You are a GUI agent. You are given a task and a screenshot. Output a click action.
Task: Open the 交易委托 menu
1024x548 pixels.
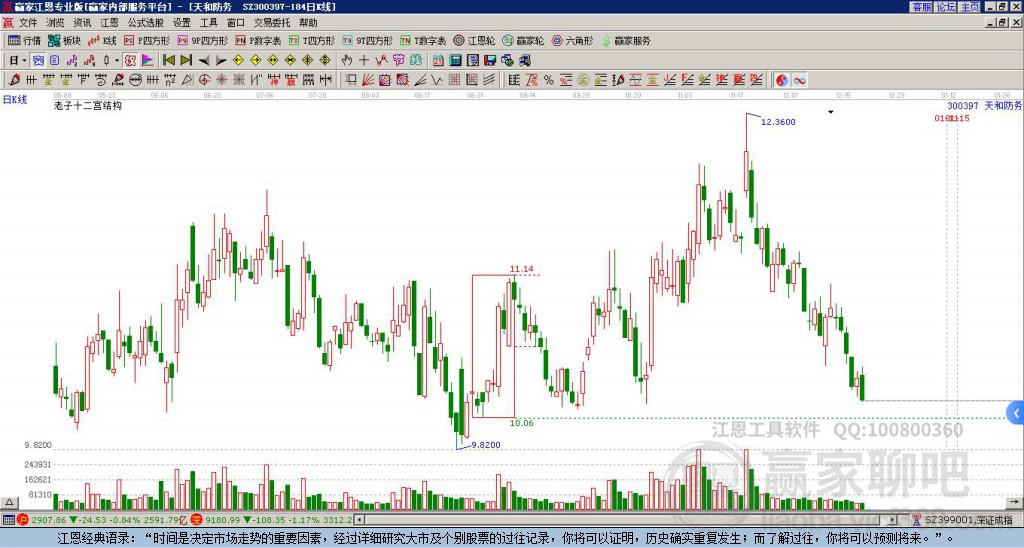coord(272,23)
